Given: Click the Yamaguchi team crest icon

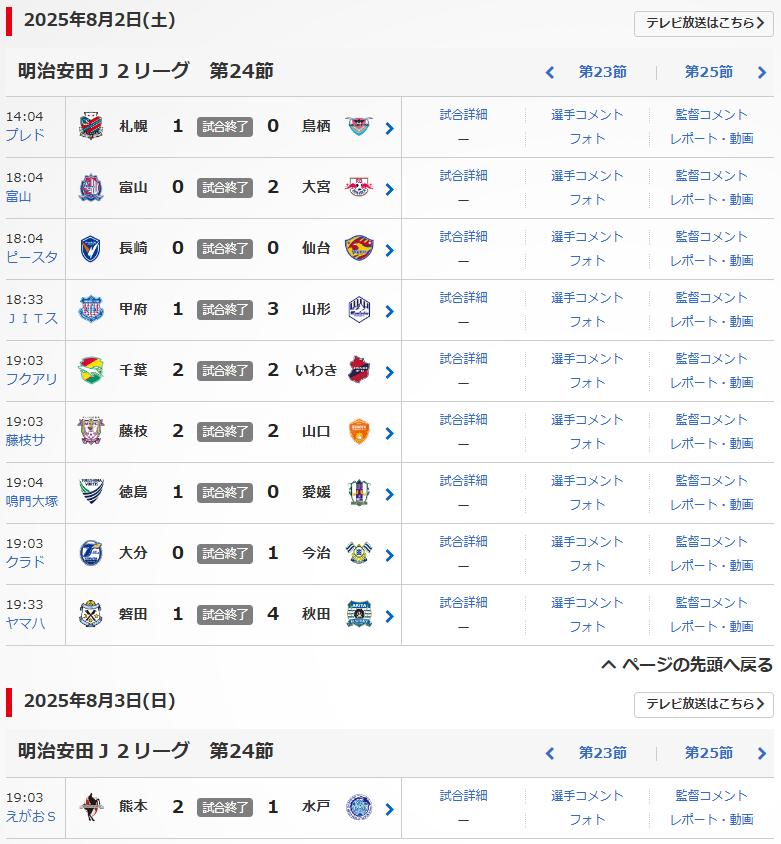Looking at the screenshot, I should point(358,431).
